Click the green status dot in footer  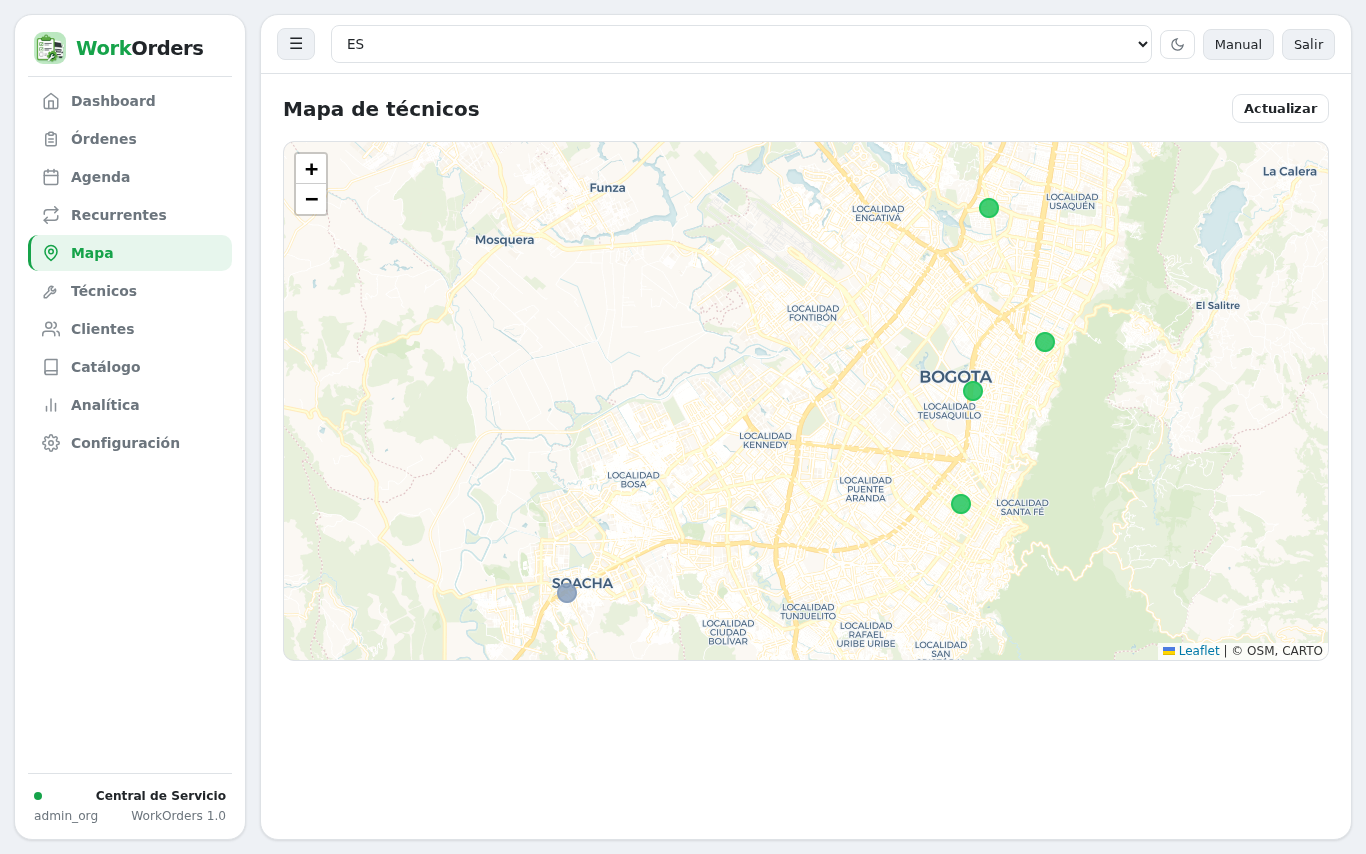(38, 796)
